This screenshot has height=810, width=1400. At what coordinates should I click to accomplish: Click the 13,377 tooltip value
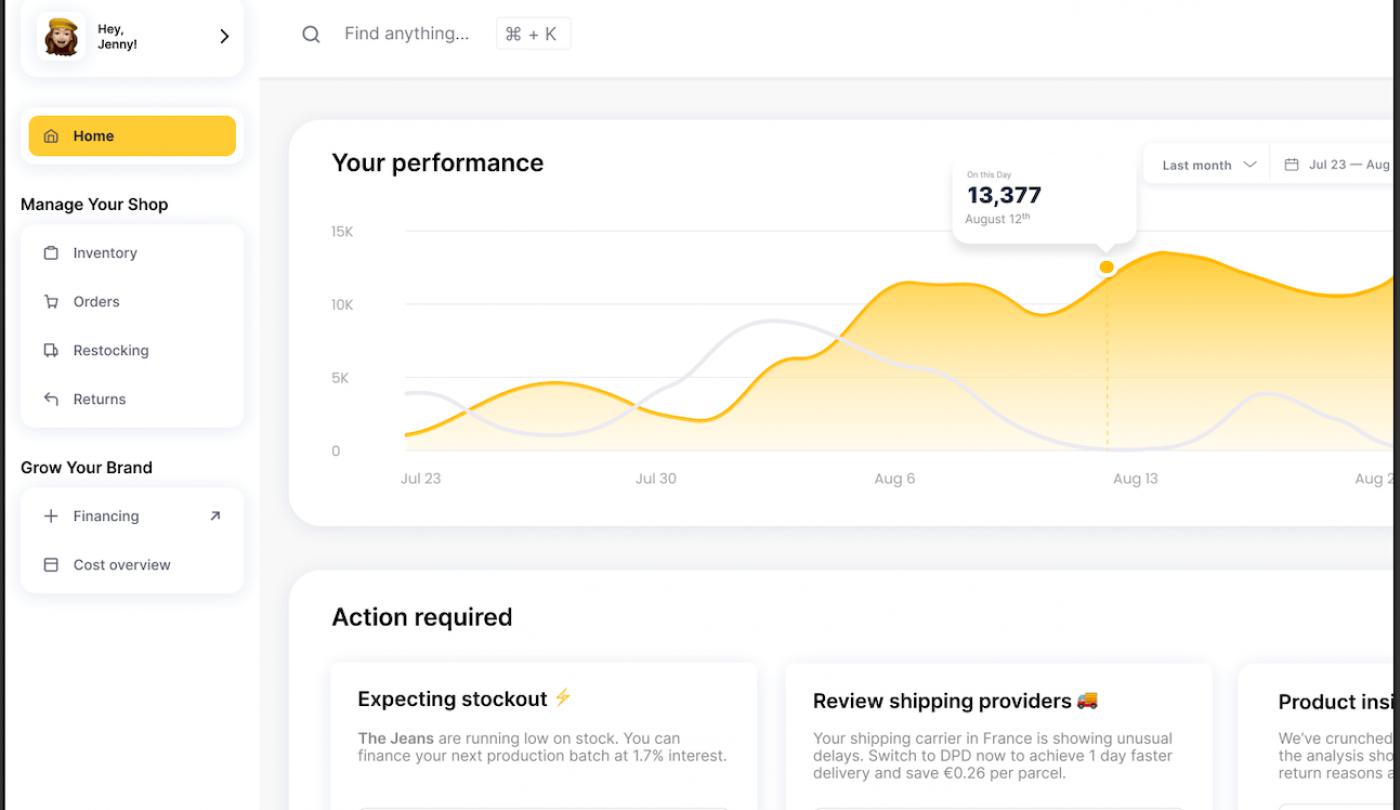(x=1004, y=195)
